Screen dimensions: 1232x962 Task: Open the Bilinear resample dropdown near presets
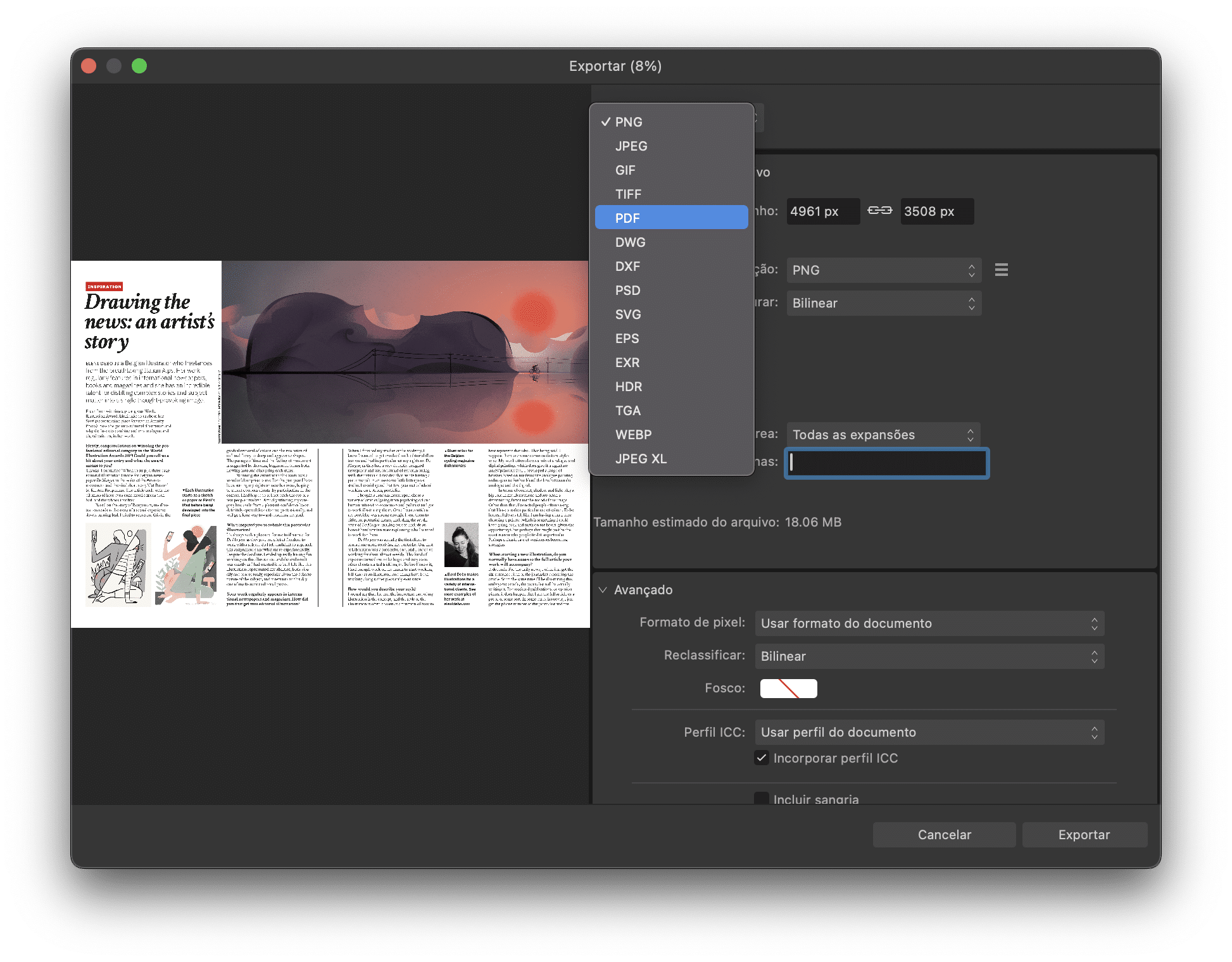pyautogui.click(x=884, y=303)
